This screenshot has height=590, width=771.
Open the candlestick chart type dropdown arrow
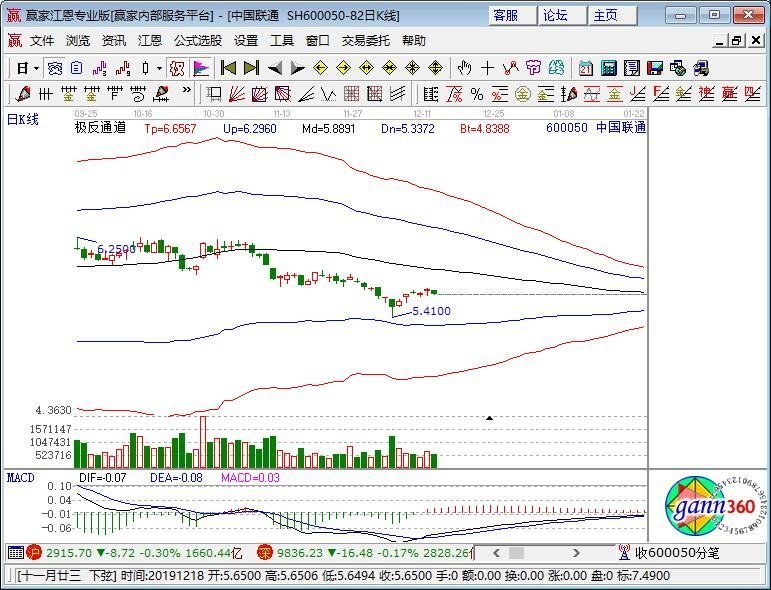(159, 68)
